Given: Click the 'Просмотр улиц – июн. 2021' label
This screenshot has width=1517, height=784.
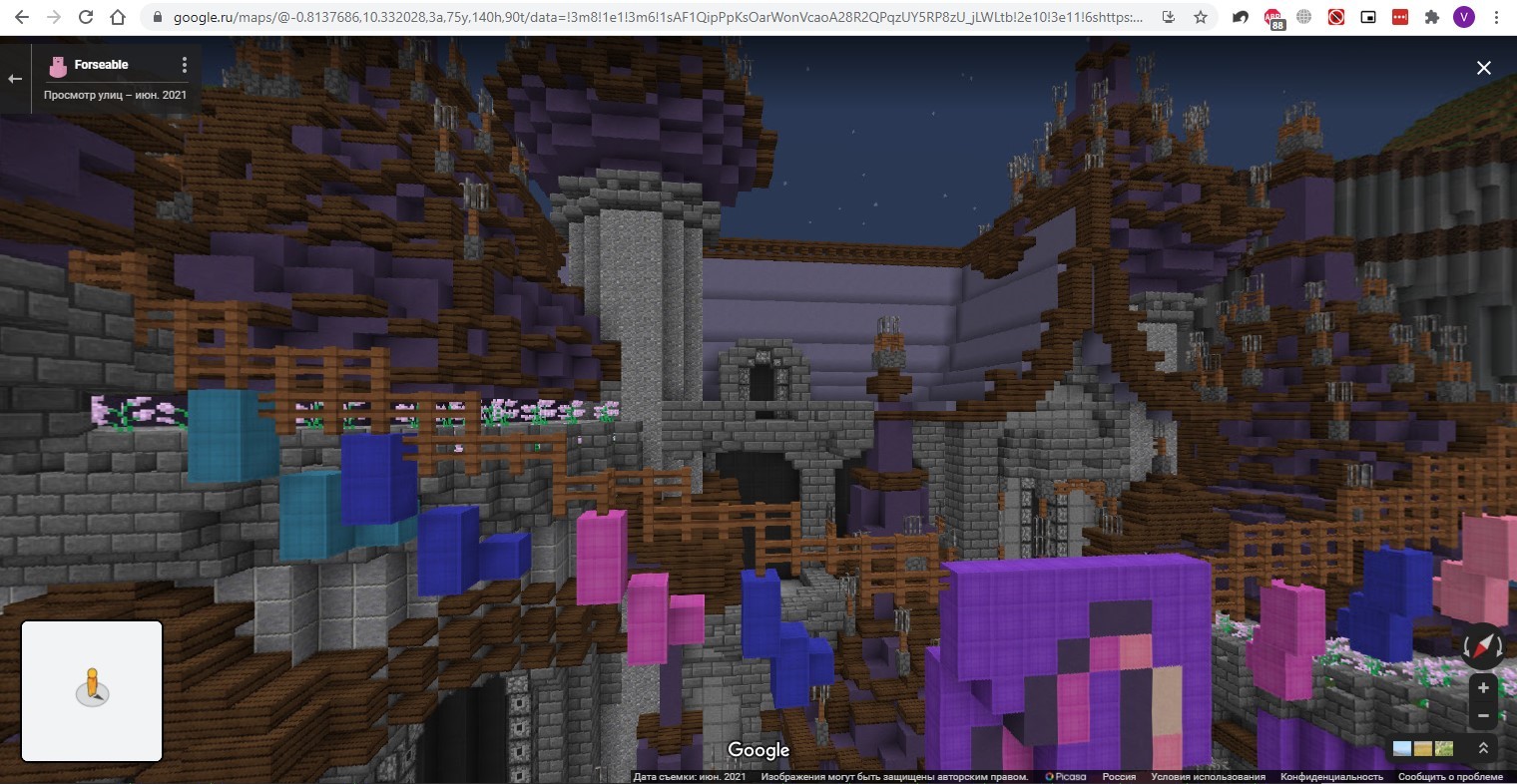Looking at the screenshot, I should pyautogui.click(x=116, y=95).
